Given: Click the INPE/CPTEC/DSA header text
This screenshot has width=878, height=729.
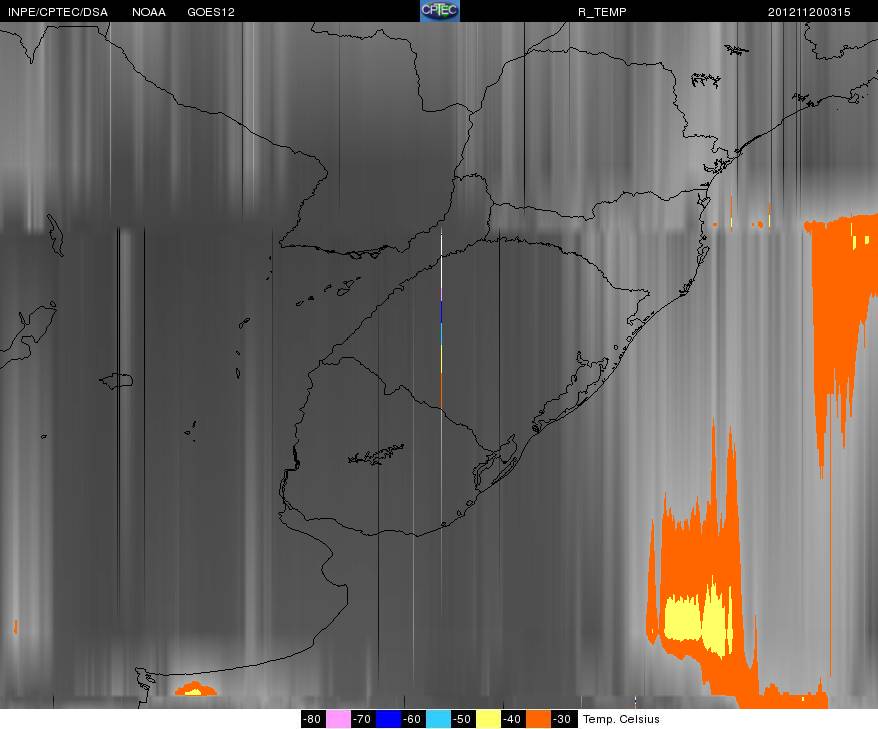Looking at the screenshot, I should pos(58,12).
